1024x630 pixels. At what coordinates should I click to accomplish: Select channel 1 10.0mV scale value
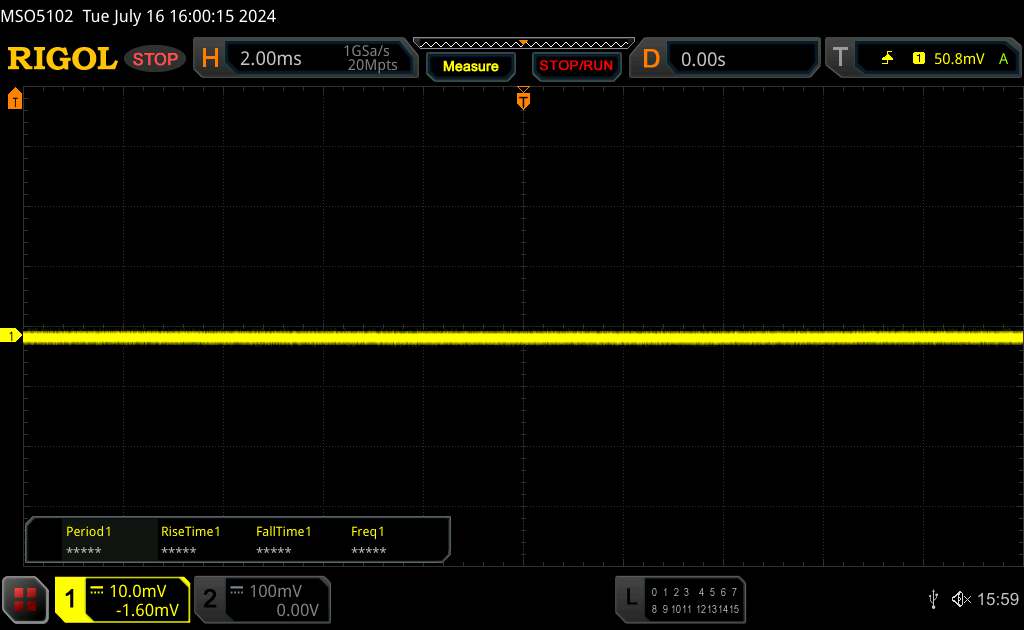coord(138,591)
